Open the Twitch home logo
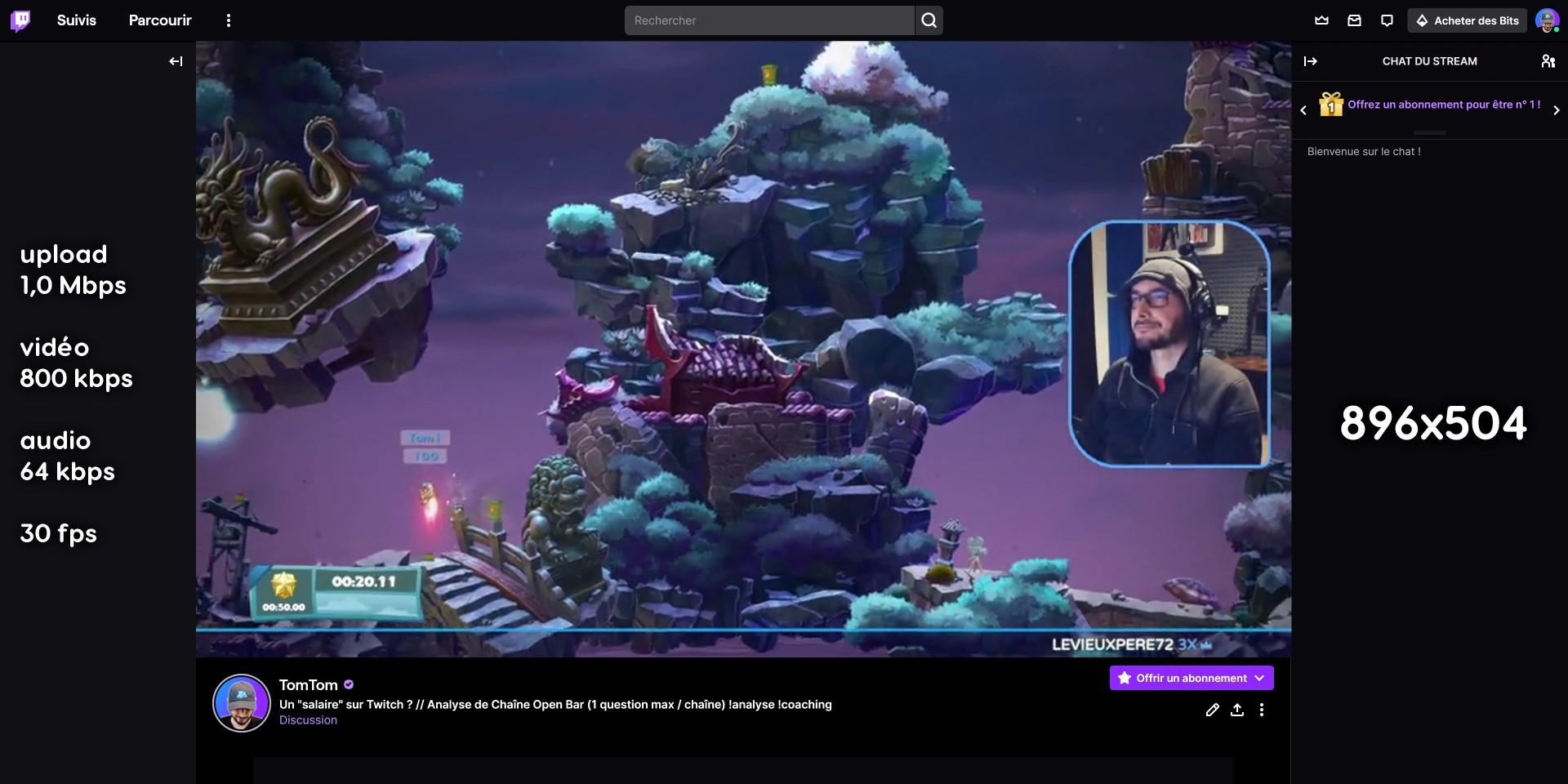Viewport: 1568px width, 784px height. click(20, 20)
